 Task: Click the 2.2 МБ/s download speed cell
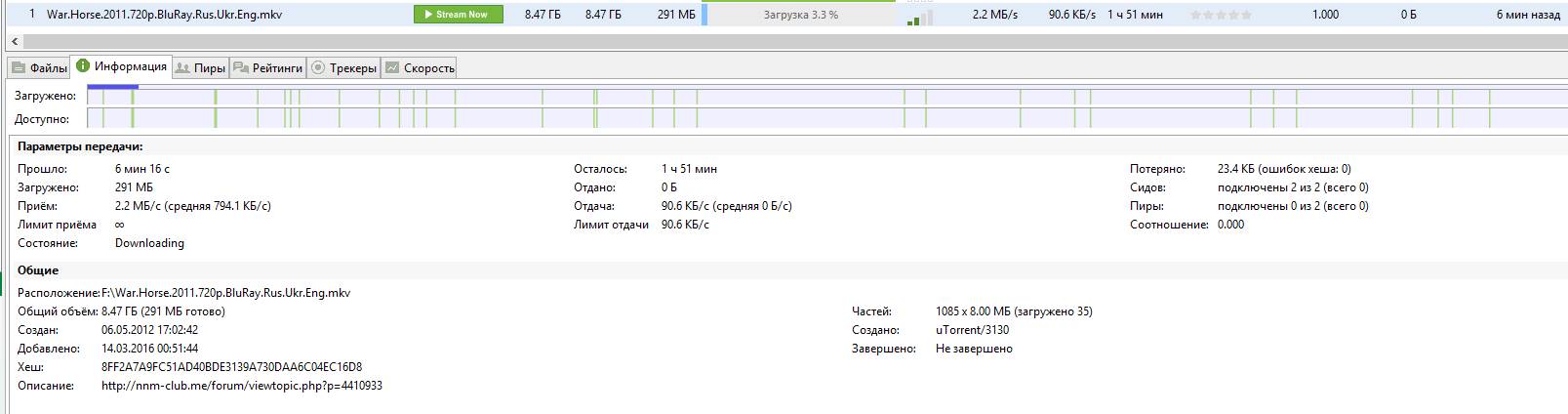click(995, 15)
